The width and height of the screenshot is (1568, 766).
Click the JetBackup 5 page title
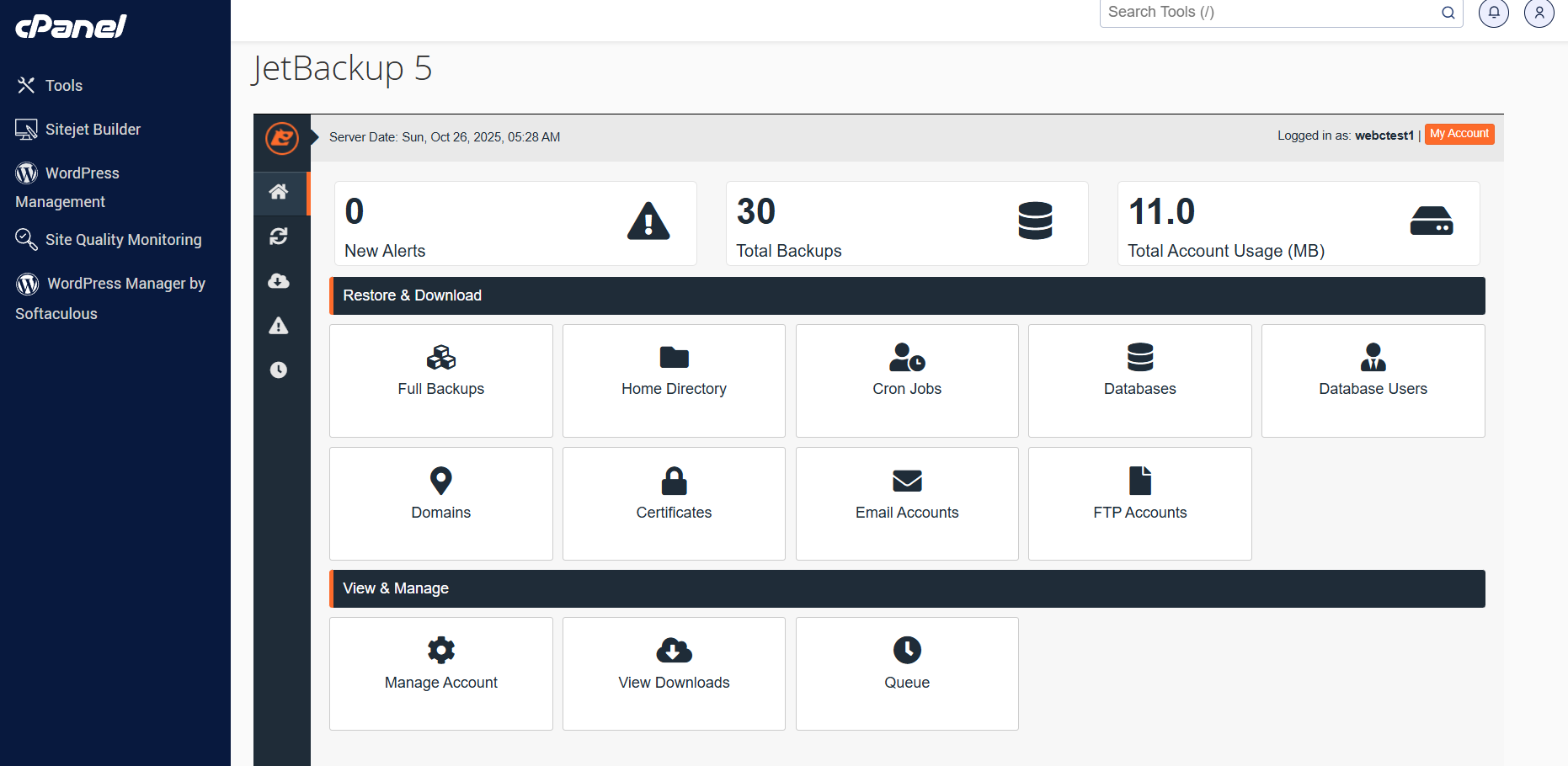tap(342, 68)
